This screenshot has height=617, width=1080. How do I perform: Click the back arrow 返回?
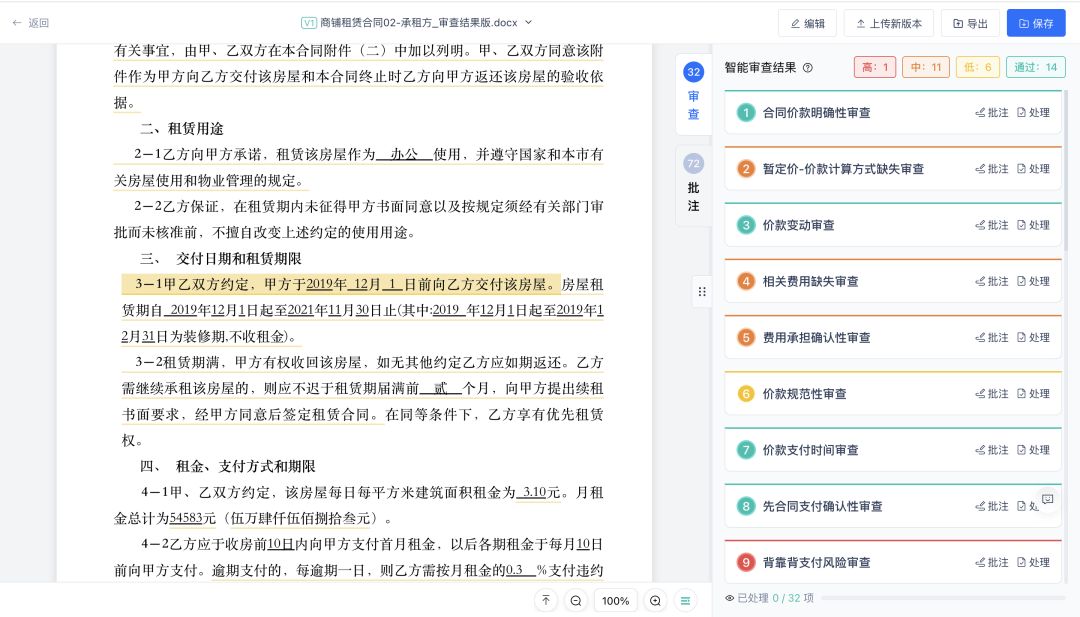point(30,23)
